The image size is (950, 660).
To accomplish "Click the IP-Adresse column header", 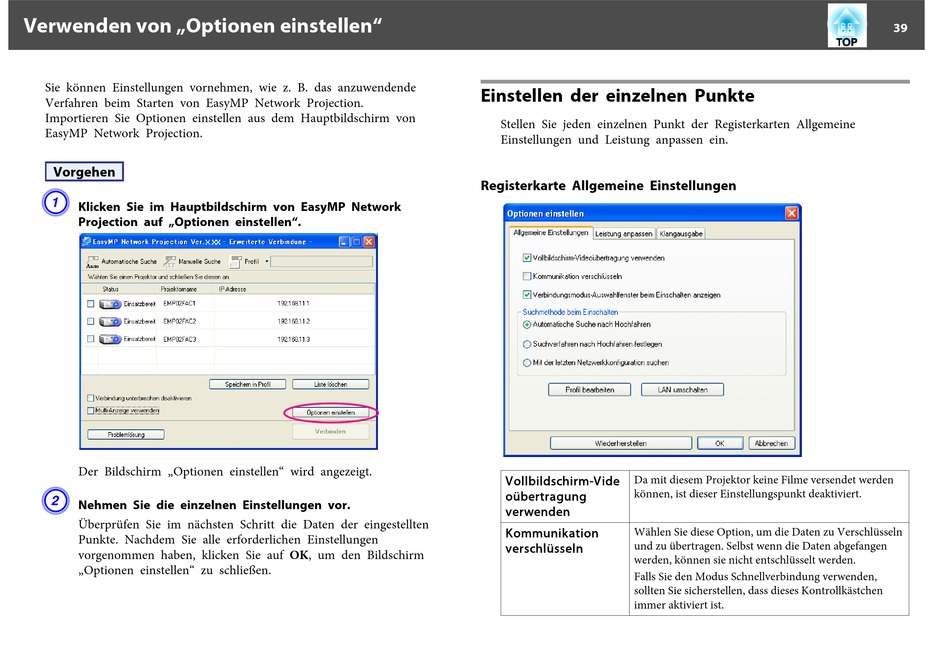I will coord(233,289).
